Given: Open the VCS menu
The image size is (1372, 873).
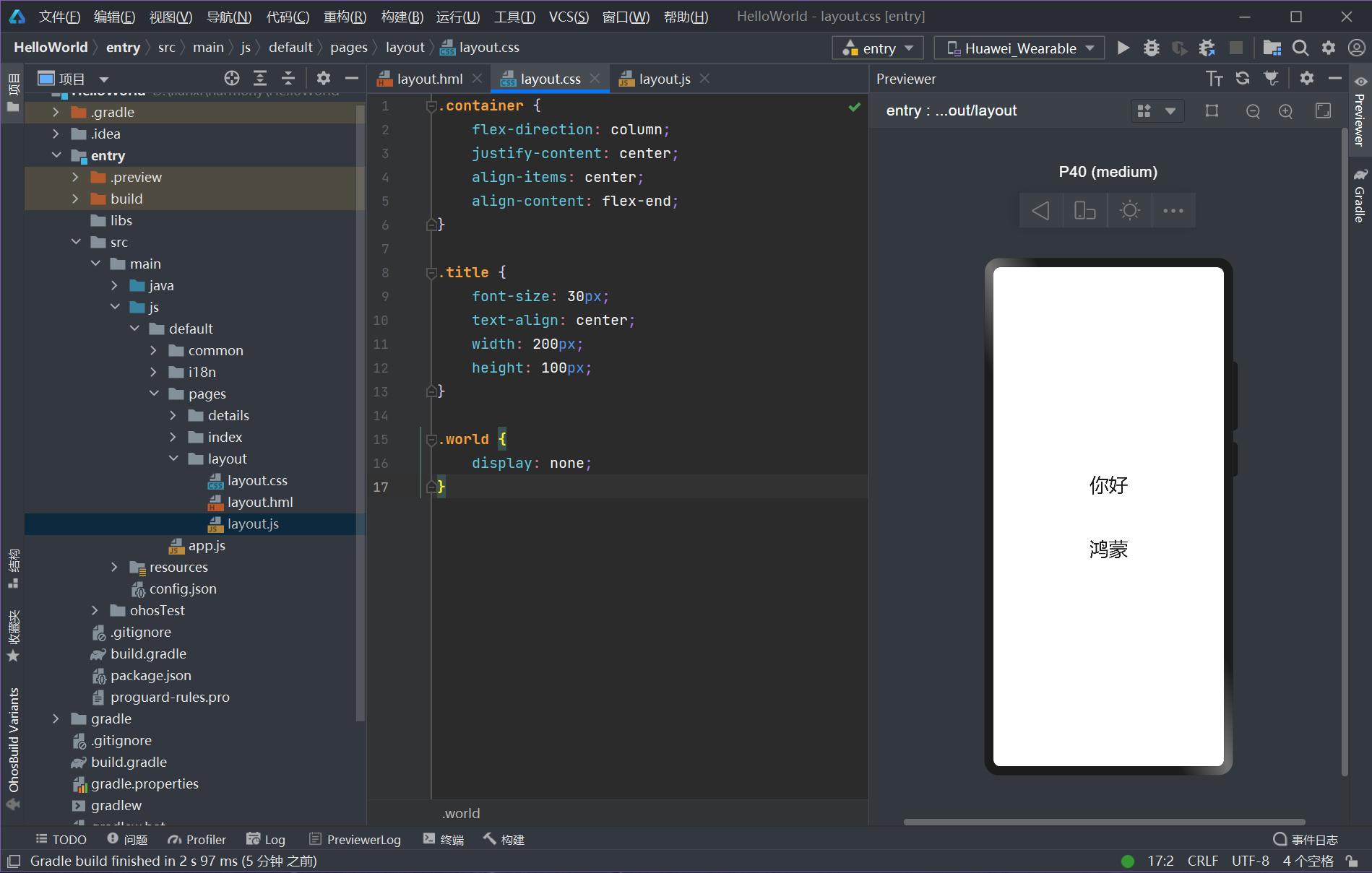Looking at the screenshot, I should (569, 16).
